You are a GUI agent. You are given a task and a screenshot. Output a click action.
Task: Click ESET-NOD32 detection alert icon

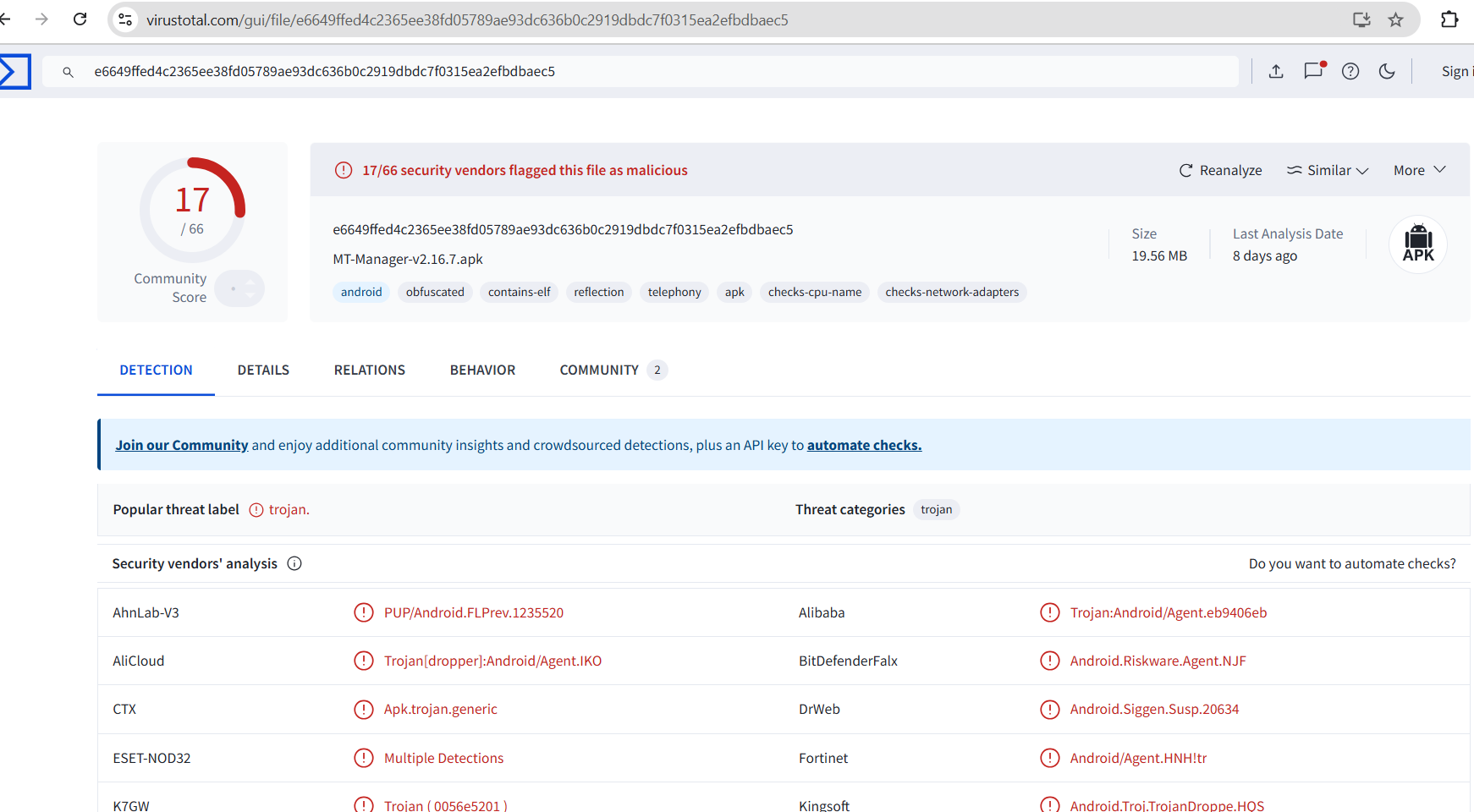[364, 758]
